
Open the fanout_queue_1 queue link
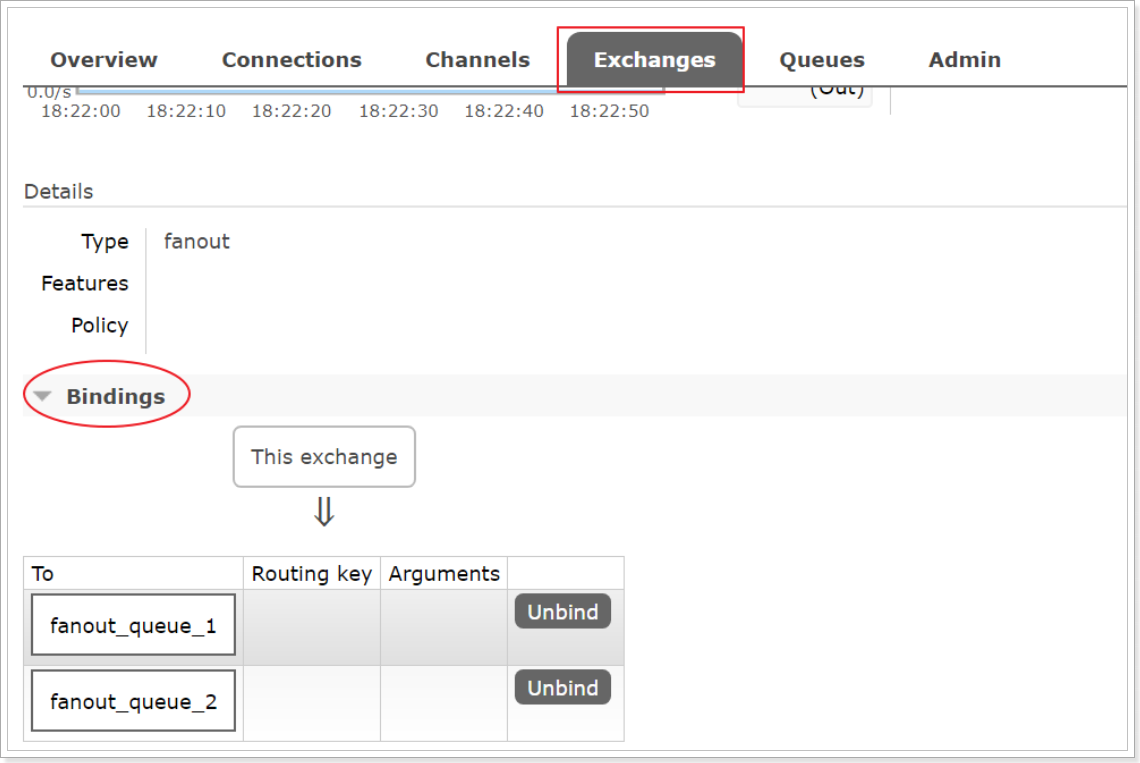[x=133, y=626]
